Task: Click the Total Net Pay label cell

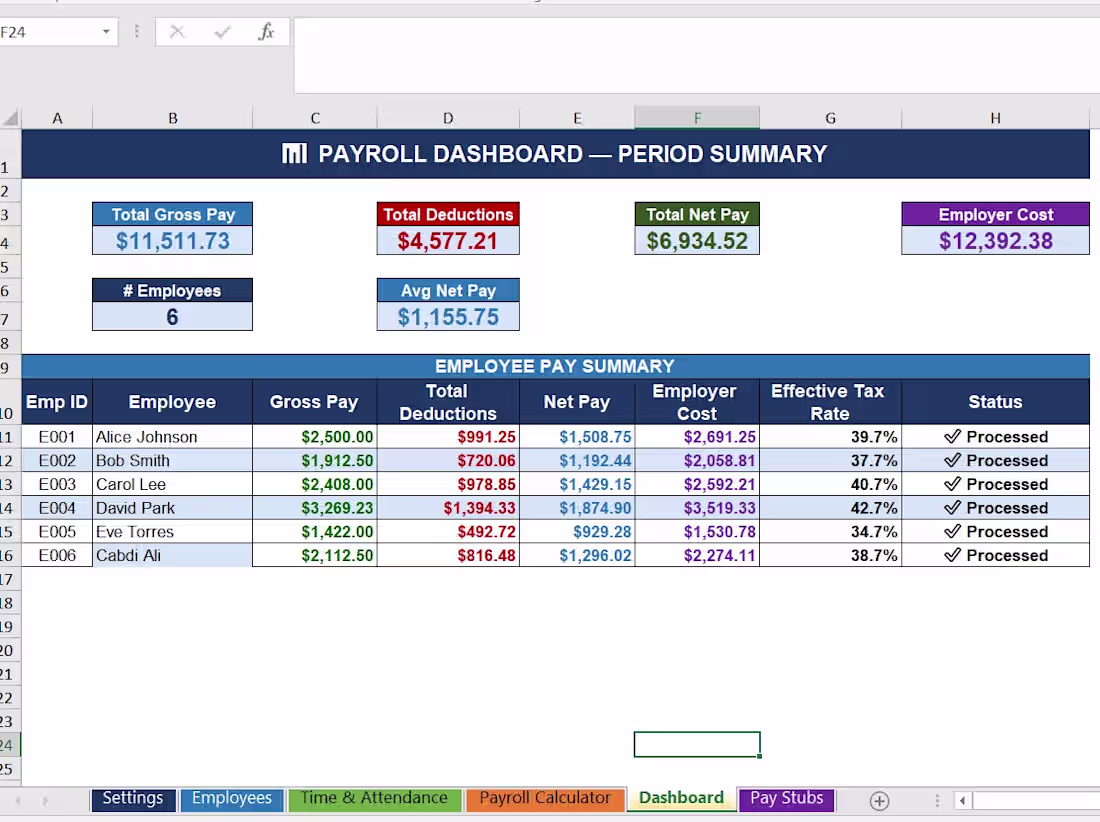Action: click(x=697, y=215)
